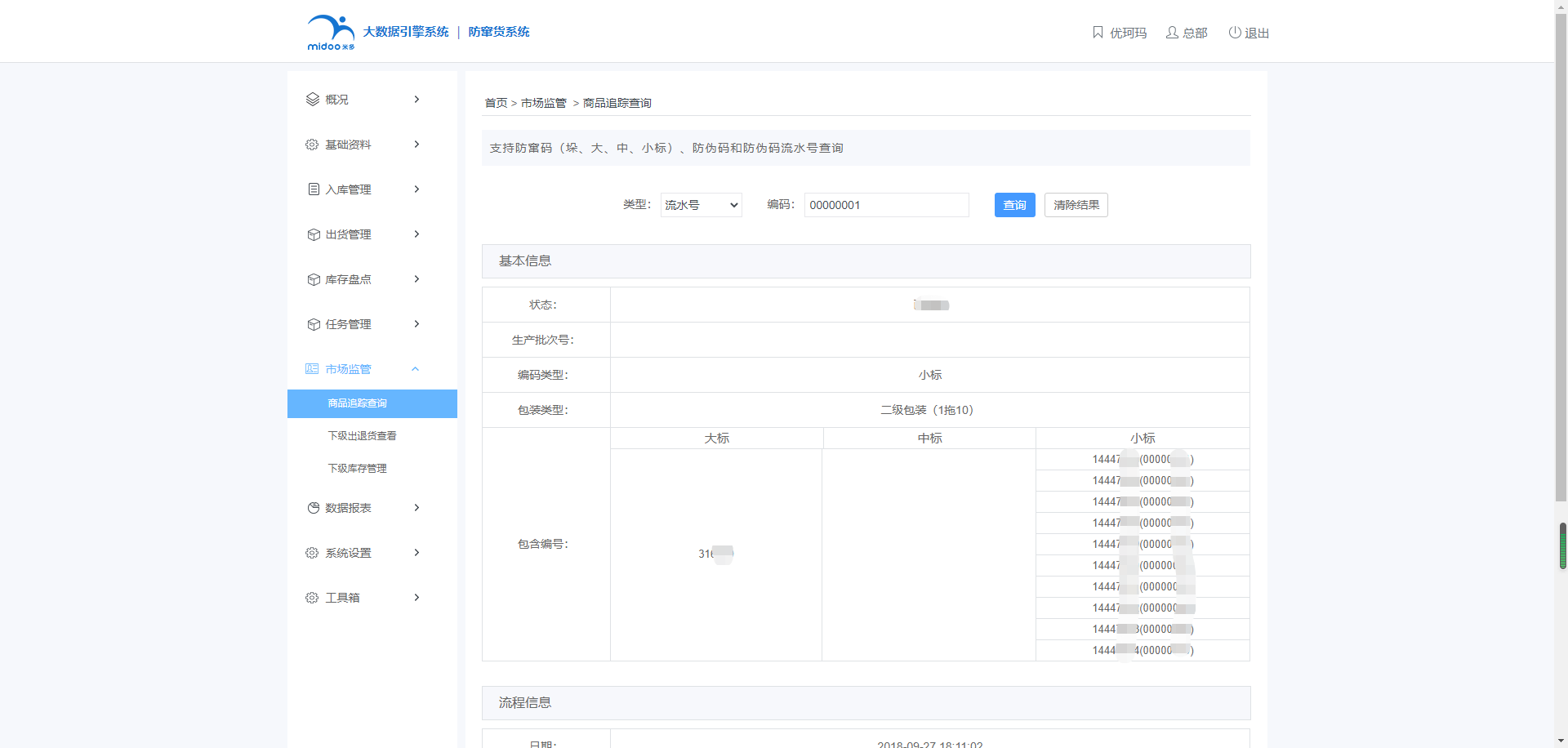This screenshot has height=748, width=1568.
Task: Click the gear icon for 系统设置
Action: point(312,553)
